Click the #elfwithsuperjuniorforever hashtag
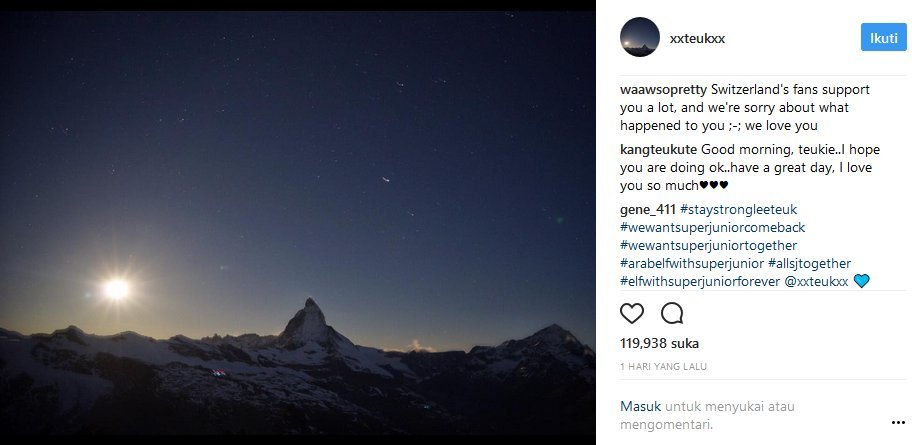 (699, 281)
